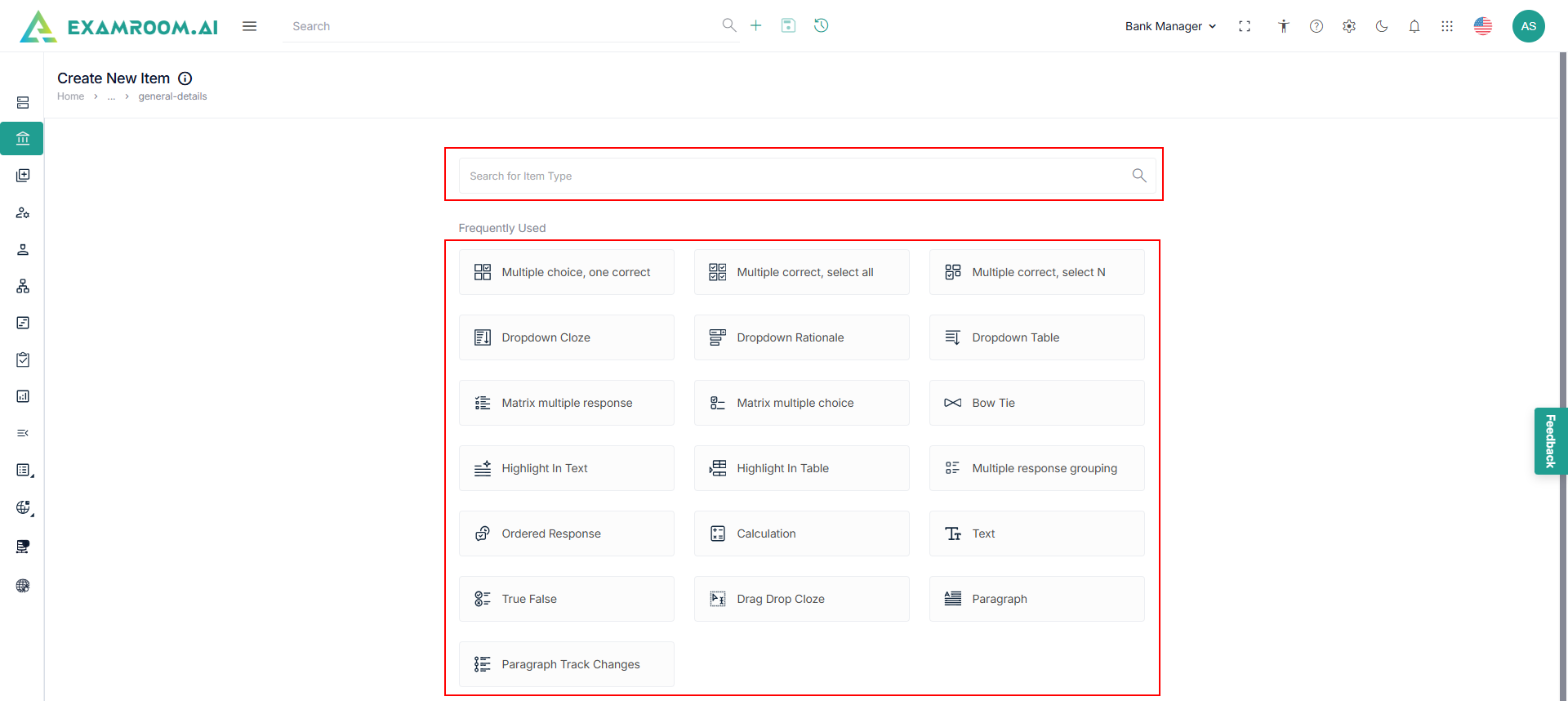
Task: Click the hamburger menu icon
Action: (249, 26)
